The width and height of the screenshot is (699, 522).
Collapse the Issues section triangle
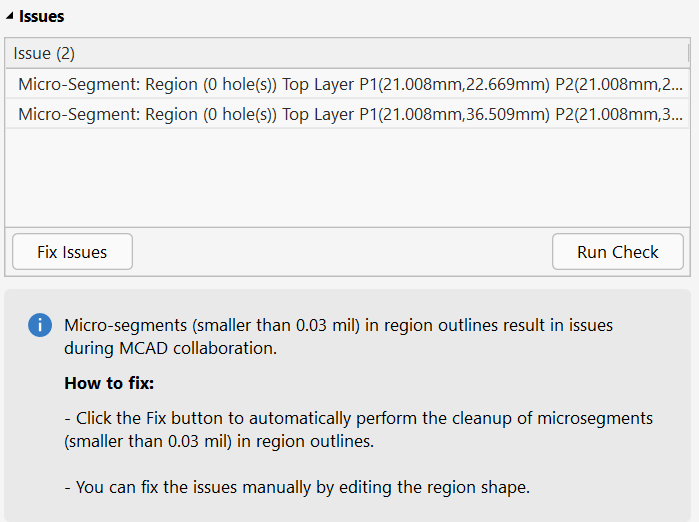11,17
